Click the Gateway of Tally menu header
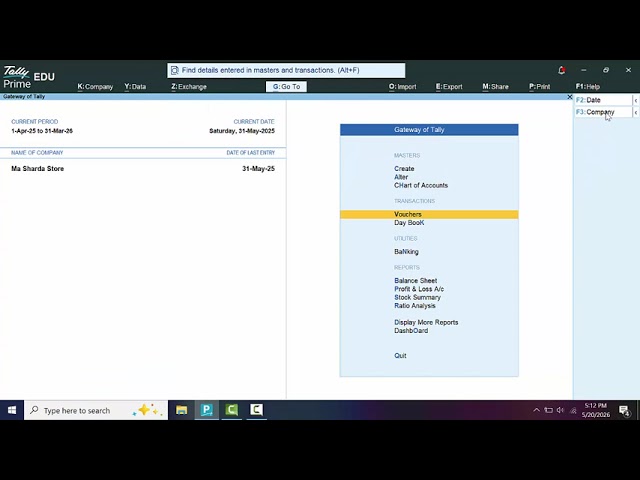The height and width of the screenshot is (480, 640). pyautogui.click(x=429, y=130)
